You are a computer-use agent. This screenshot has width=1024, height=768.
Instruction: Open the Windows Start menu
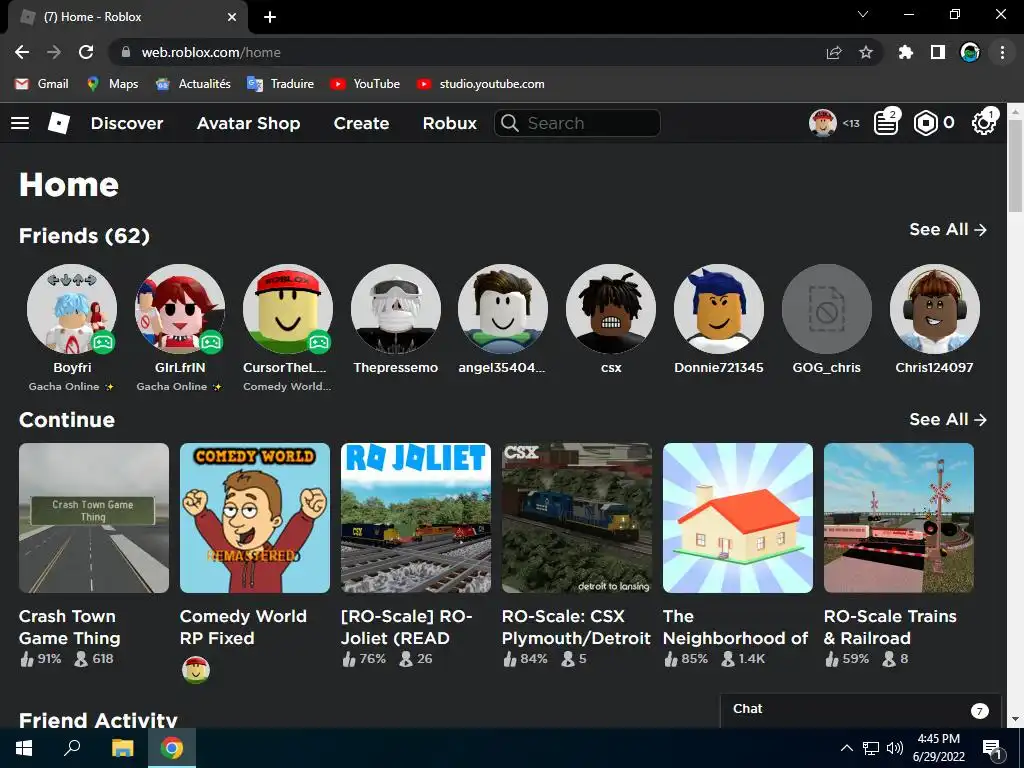coord(24,748)
